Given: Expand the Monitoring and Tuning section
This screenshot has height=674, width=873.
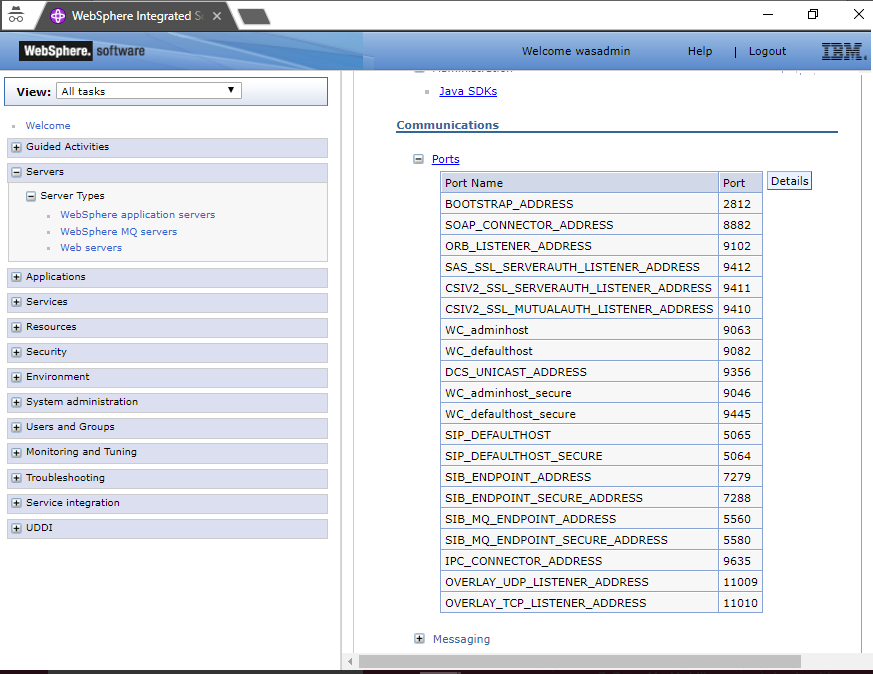Looking at the screenshot, I should (x=17, y=453).
